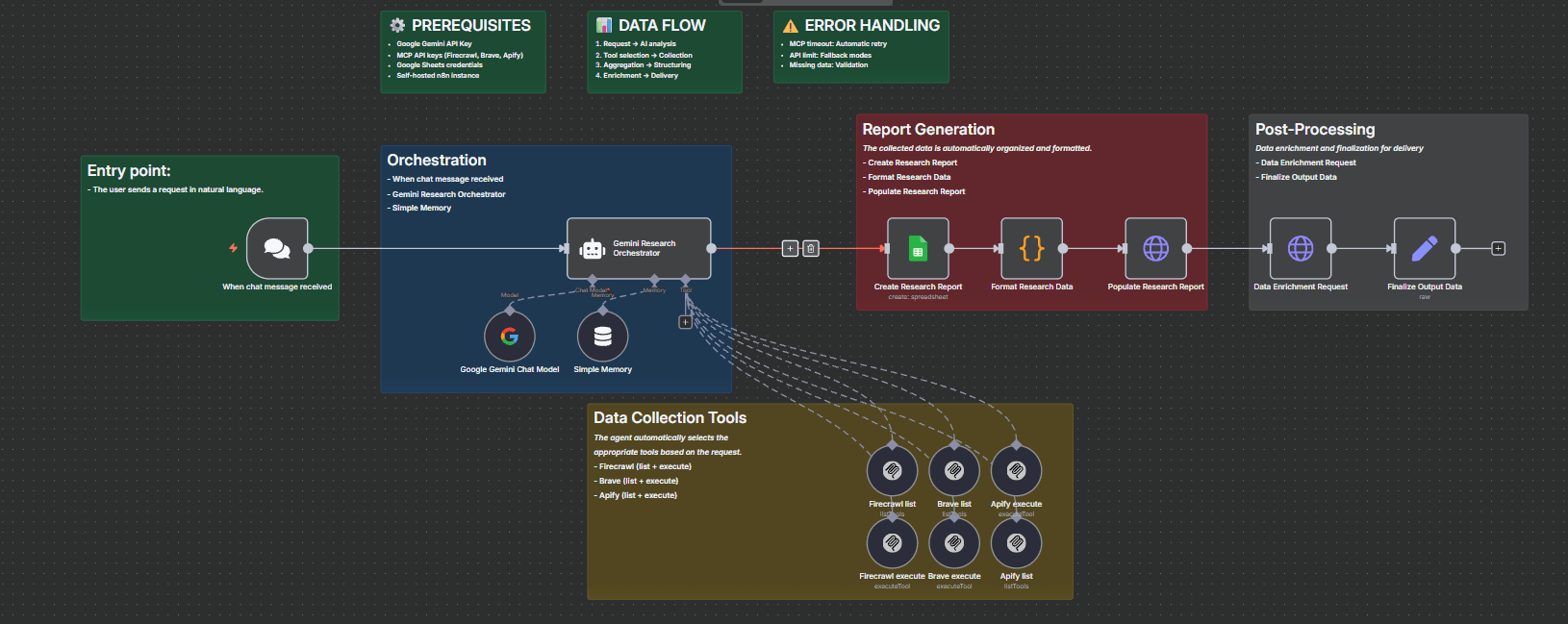Viewport: 1568px width, 624px height.
Task: Select the Apify execute MCP node
Action: pos(1016,471)
